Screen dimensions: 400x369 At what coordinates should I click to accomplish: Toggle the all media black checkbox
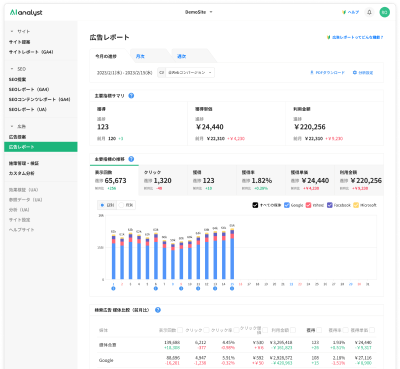click(x=255, y=205)
